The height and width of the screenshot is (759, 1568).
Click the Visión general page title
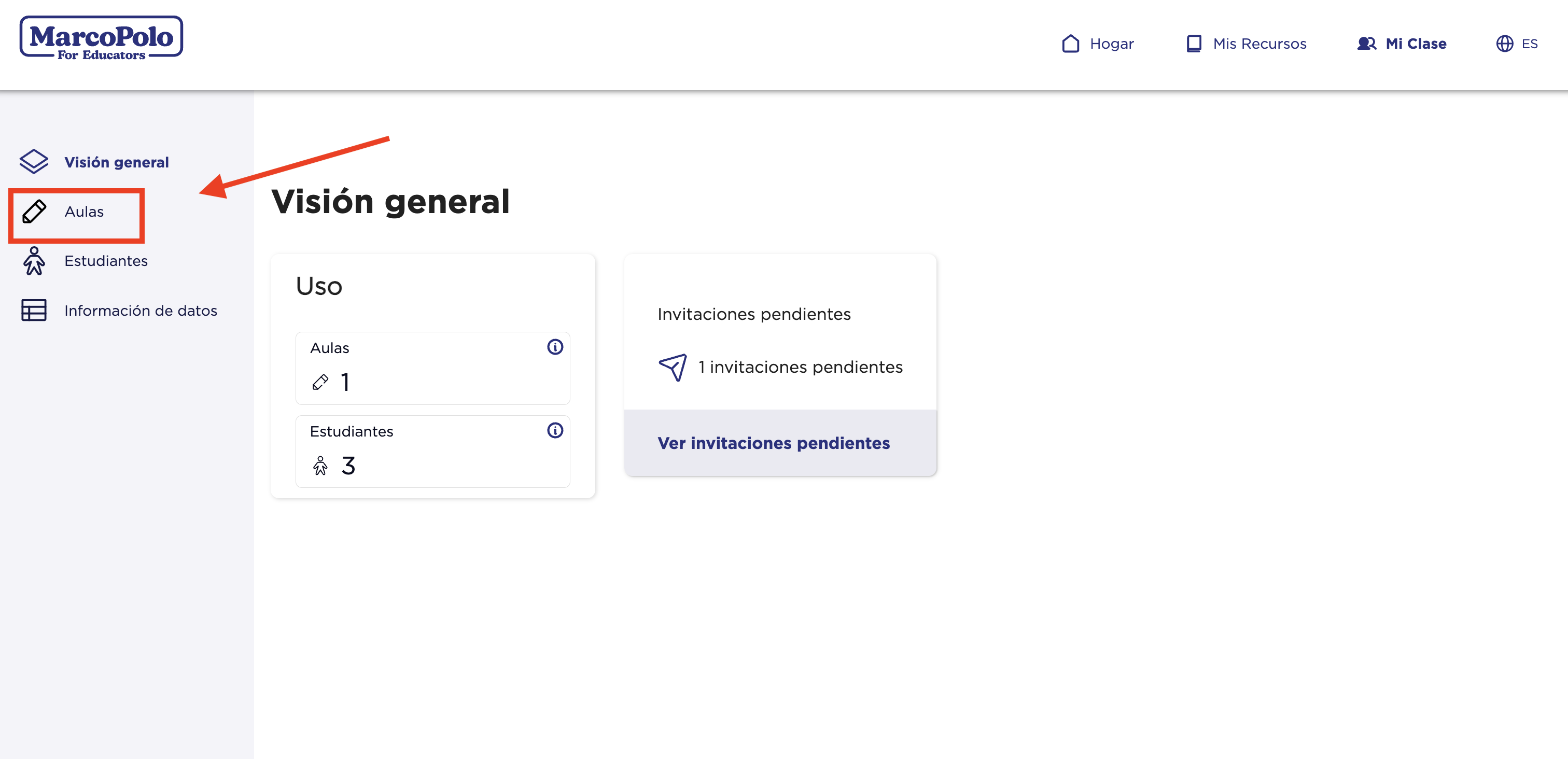(390, 202)
